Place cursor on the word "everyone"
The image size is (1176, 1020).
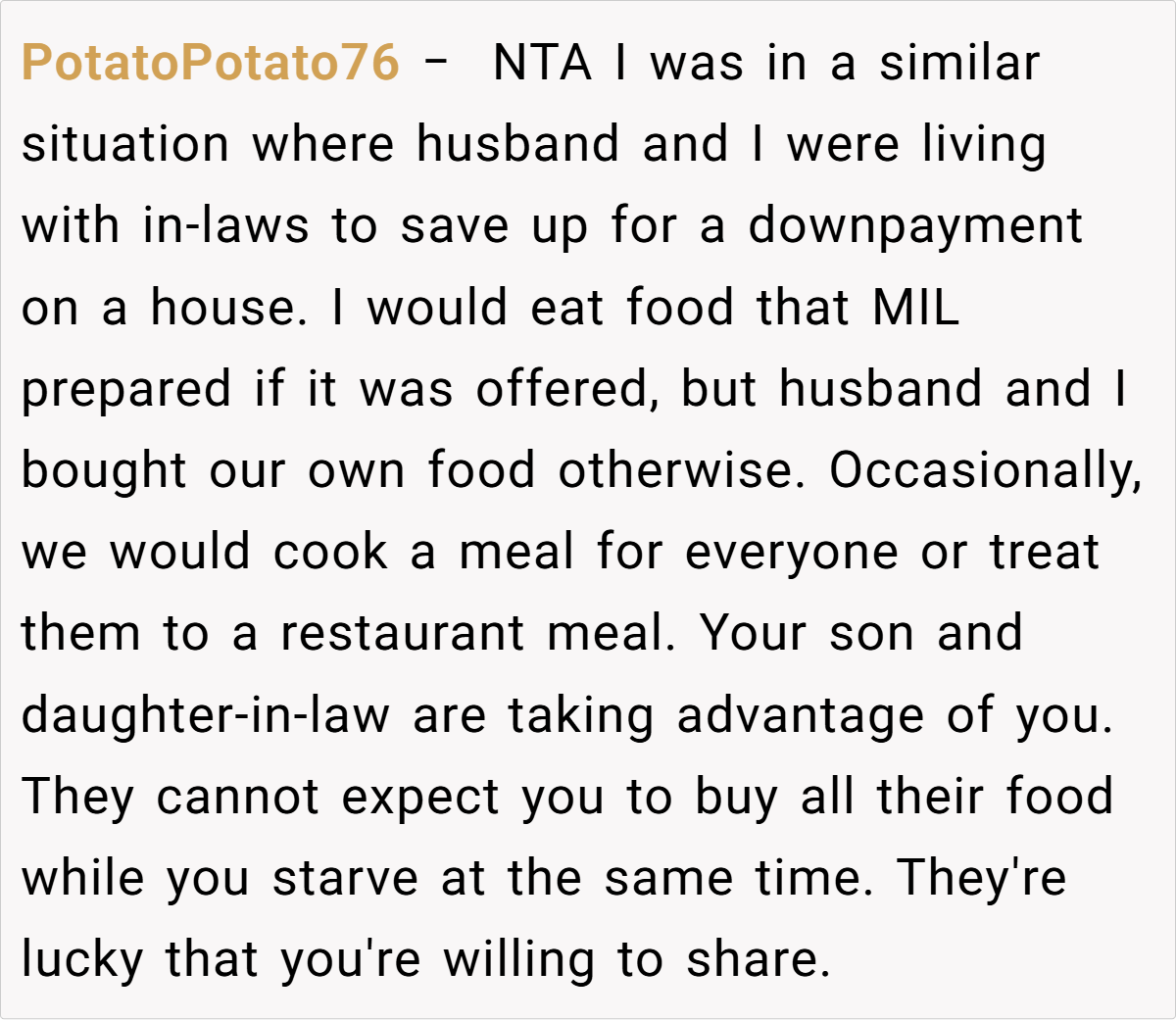(x=791, y=553)
